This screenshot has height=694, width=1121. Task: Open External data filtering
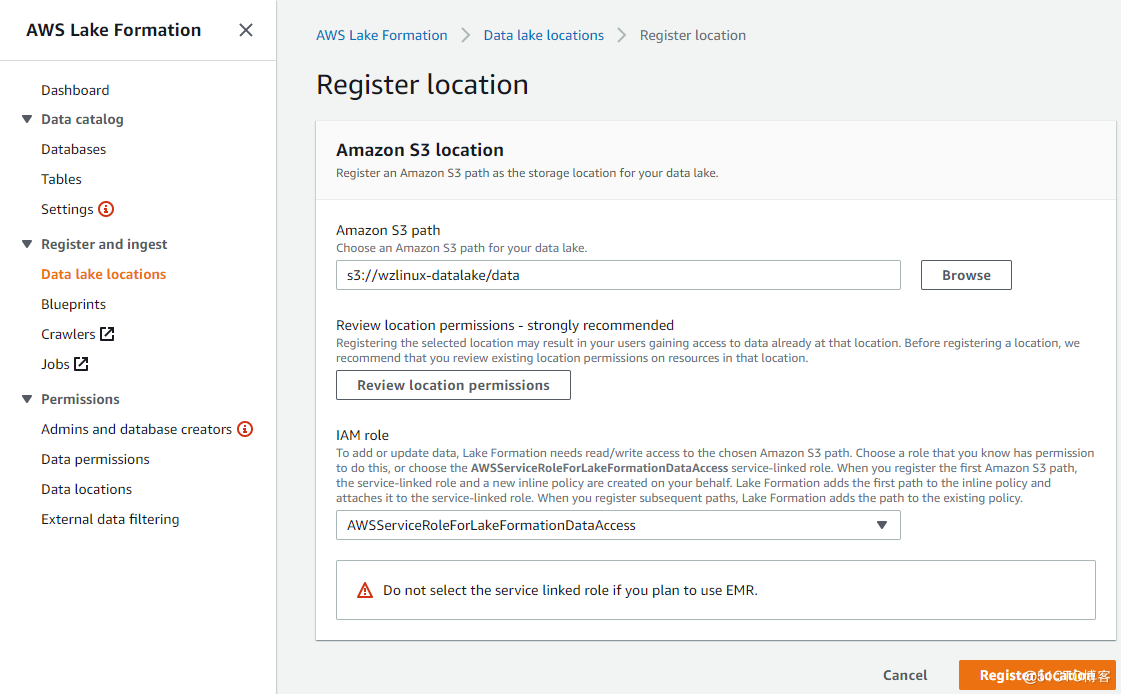click(x=110, y=520)
